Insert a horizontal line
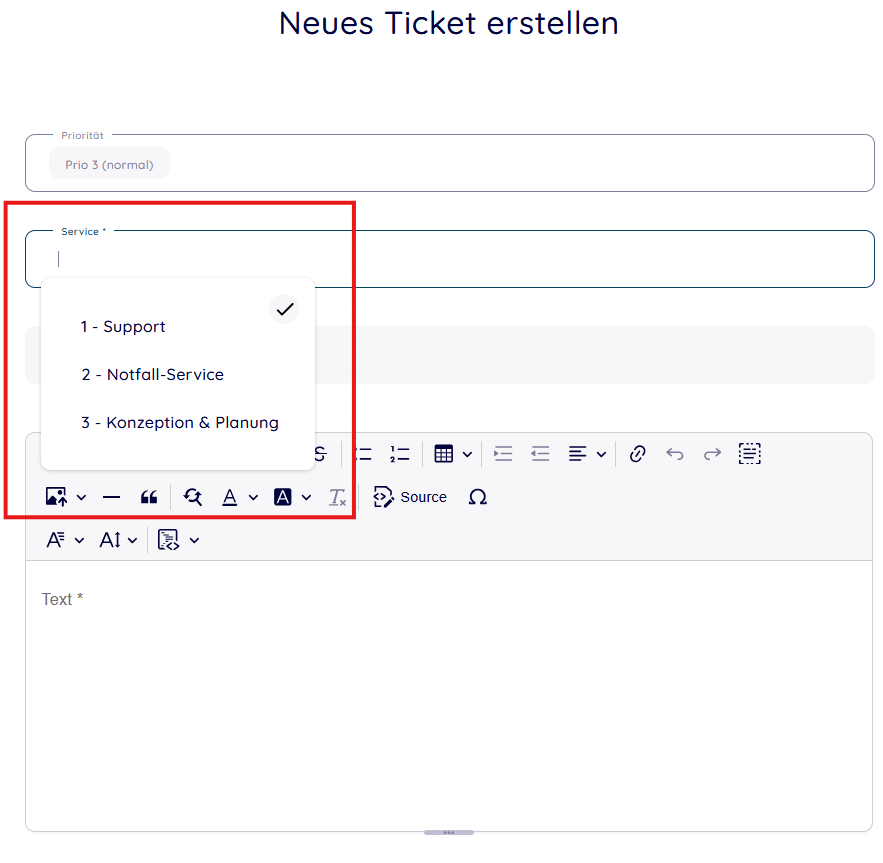Screen dimensions: 883x863 coord(112,497)
